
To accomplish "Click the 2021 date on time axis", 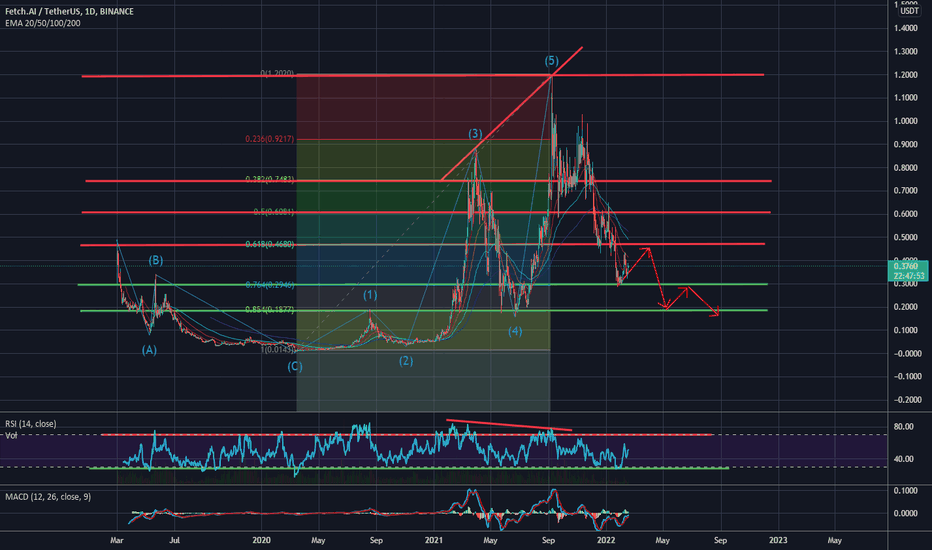I will (x=434, y=540).
